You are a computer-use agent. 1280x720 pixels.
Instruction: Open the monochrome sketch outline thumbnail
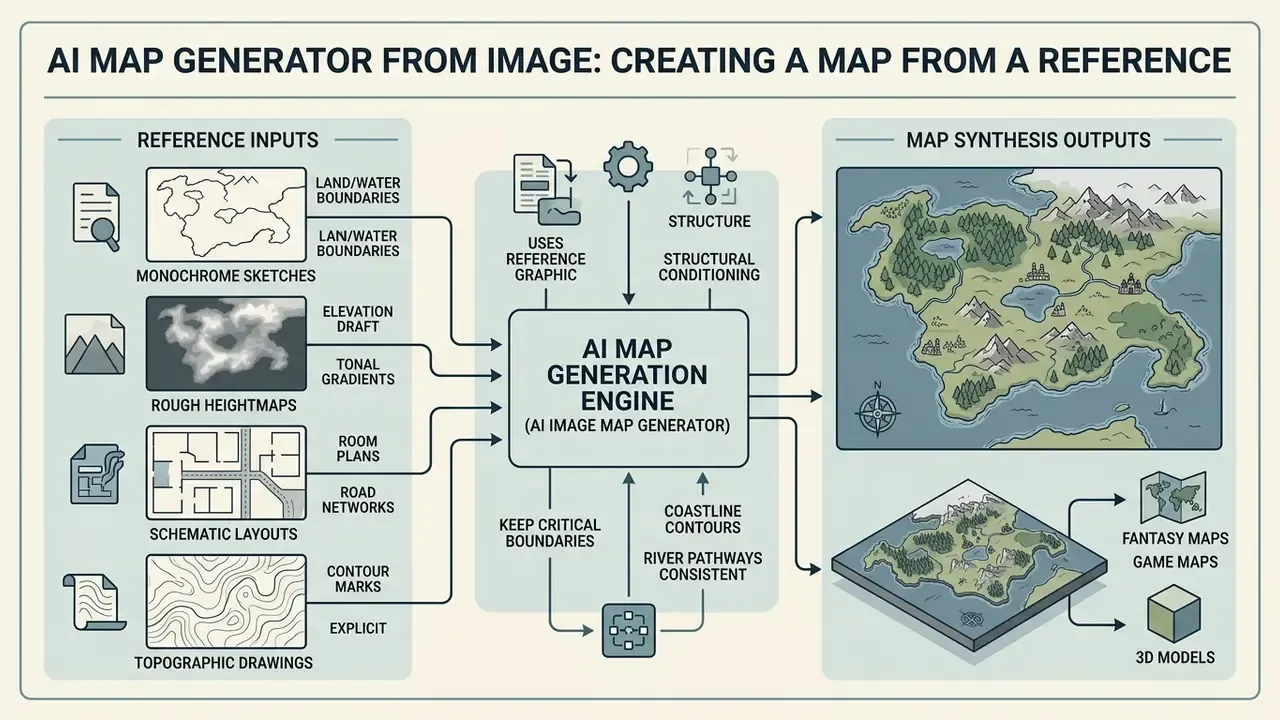[x=226, y=213]
